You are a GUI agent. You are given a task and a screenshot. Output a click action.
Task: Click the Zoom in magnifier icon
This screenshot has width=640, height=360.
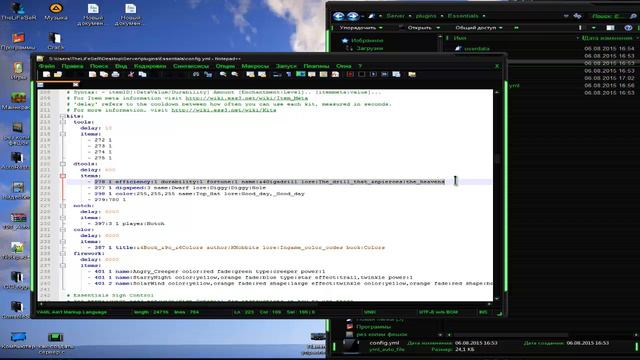tap(223, 74)
